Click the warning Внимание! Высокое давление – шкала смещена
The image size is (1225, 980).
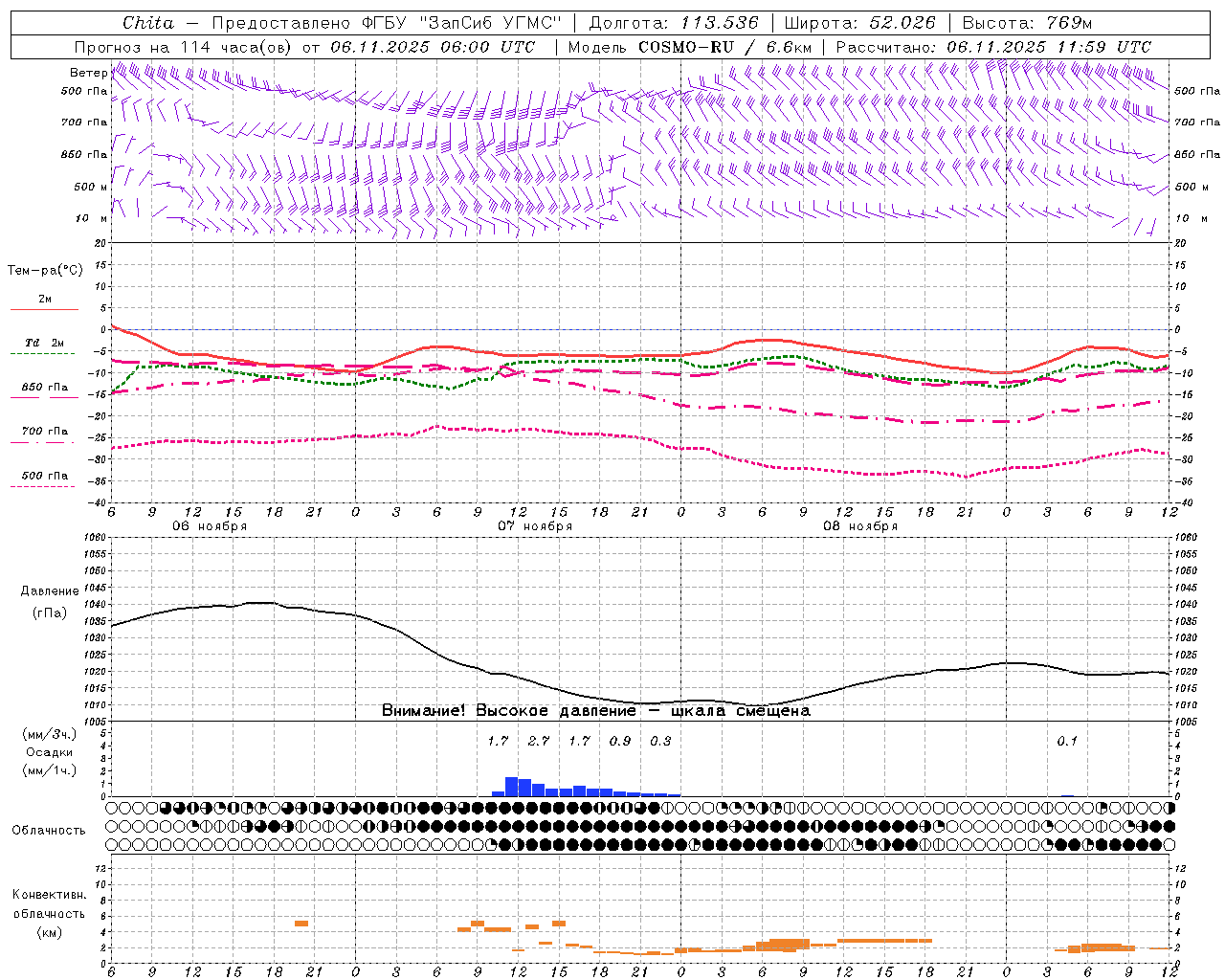tap(596, 711)
